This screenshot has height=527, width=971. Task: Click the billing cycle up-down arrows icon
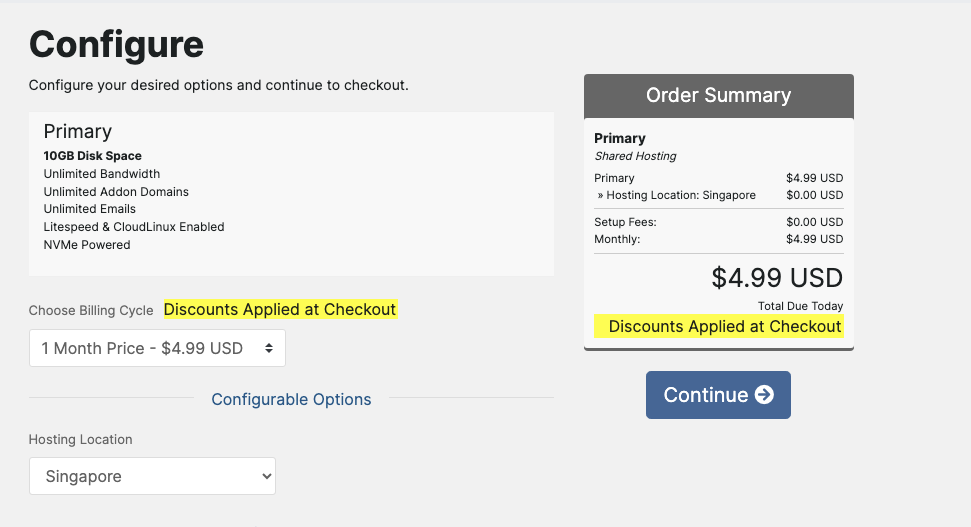[x=268, y=348]
